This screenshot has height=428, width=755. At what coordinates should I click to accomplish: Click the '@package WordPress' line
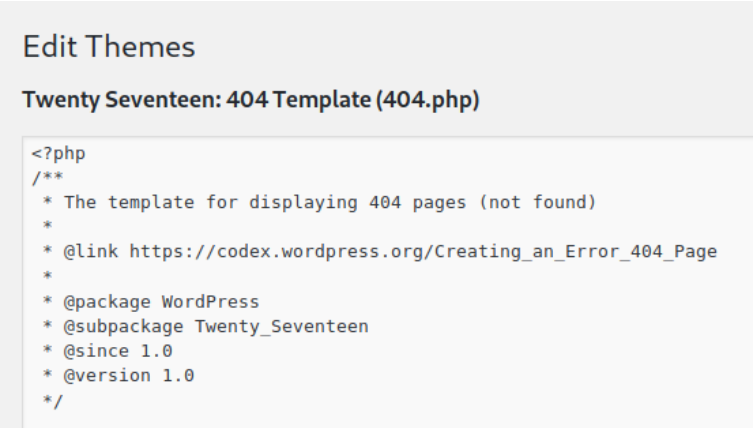[151, 302]
